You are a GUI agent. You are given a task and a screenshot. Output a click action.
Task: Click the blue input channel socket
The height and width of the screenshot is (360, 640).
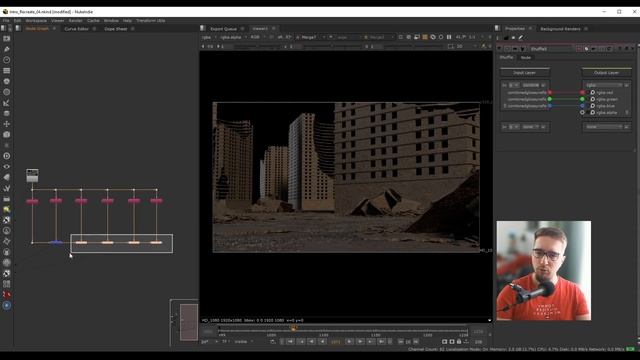click(x=550, y=106)
